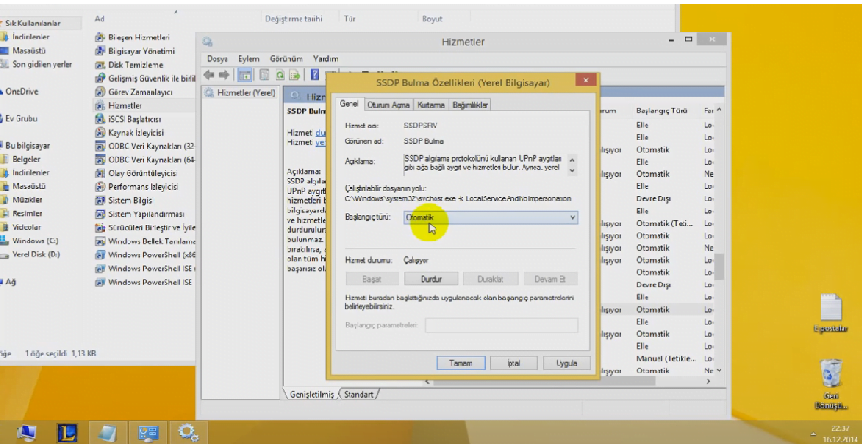Click the services gear icon in taskbar
This screenshot has height=447, width=863.
click(186, 432)
